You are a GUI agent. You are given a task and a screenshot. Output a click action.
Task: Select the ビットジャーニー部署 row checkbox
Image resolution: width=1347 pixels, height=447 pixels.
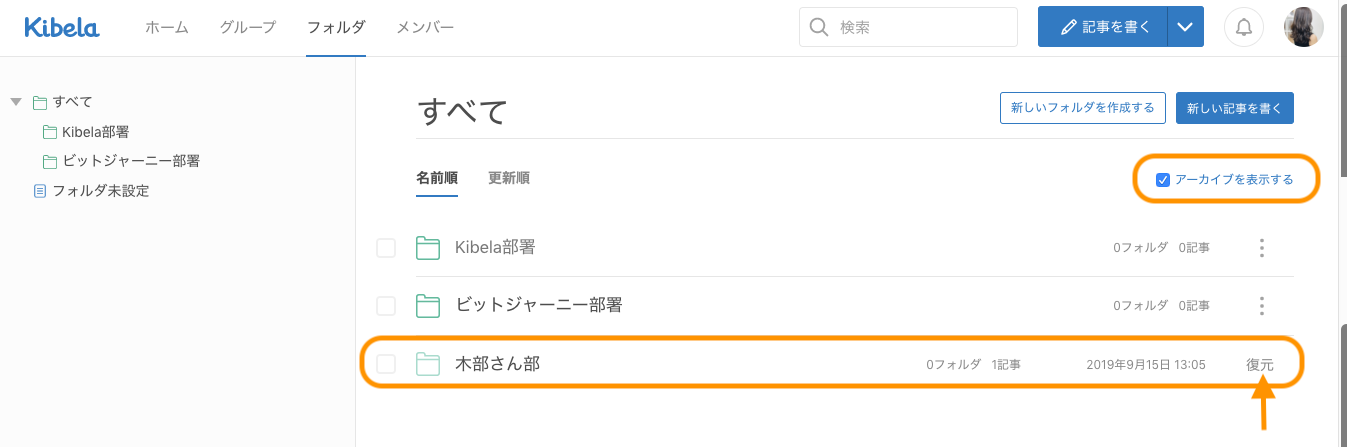(x=386, y=305)
